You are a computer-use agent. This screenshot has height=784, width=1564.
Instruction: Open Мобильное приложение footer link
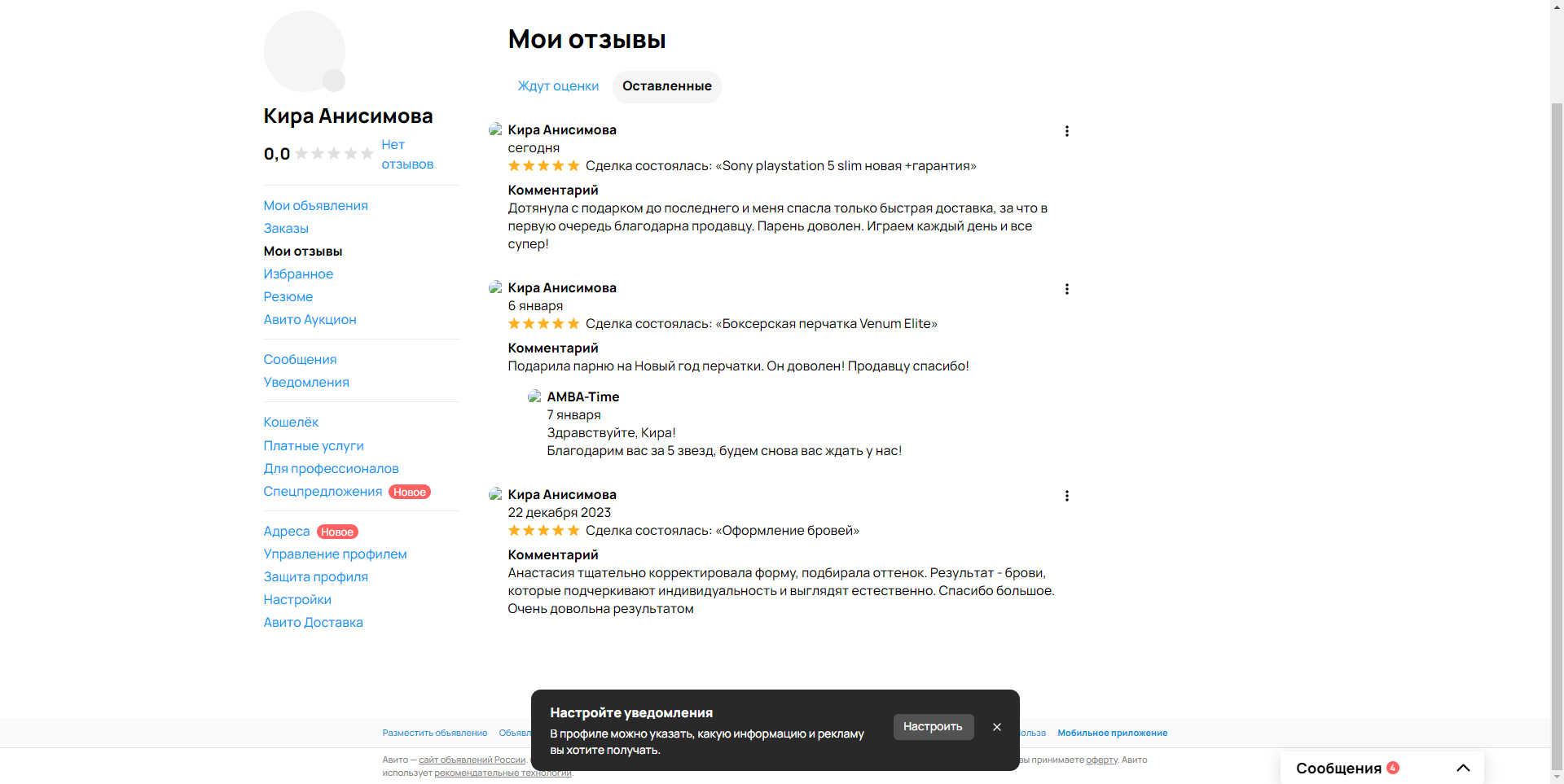[x=1112, y=734]
